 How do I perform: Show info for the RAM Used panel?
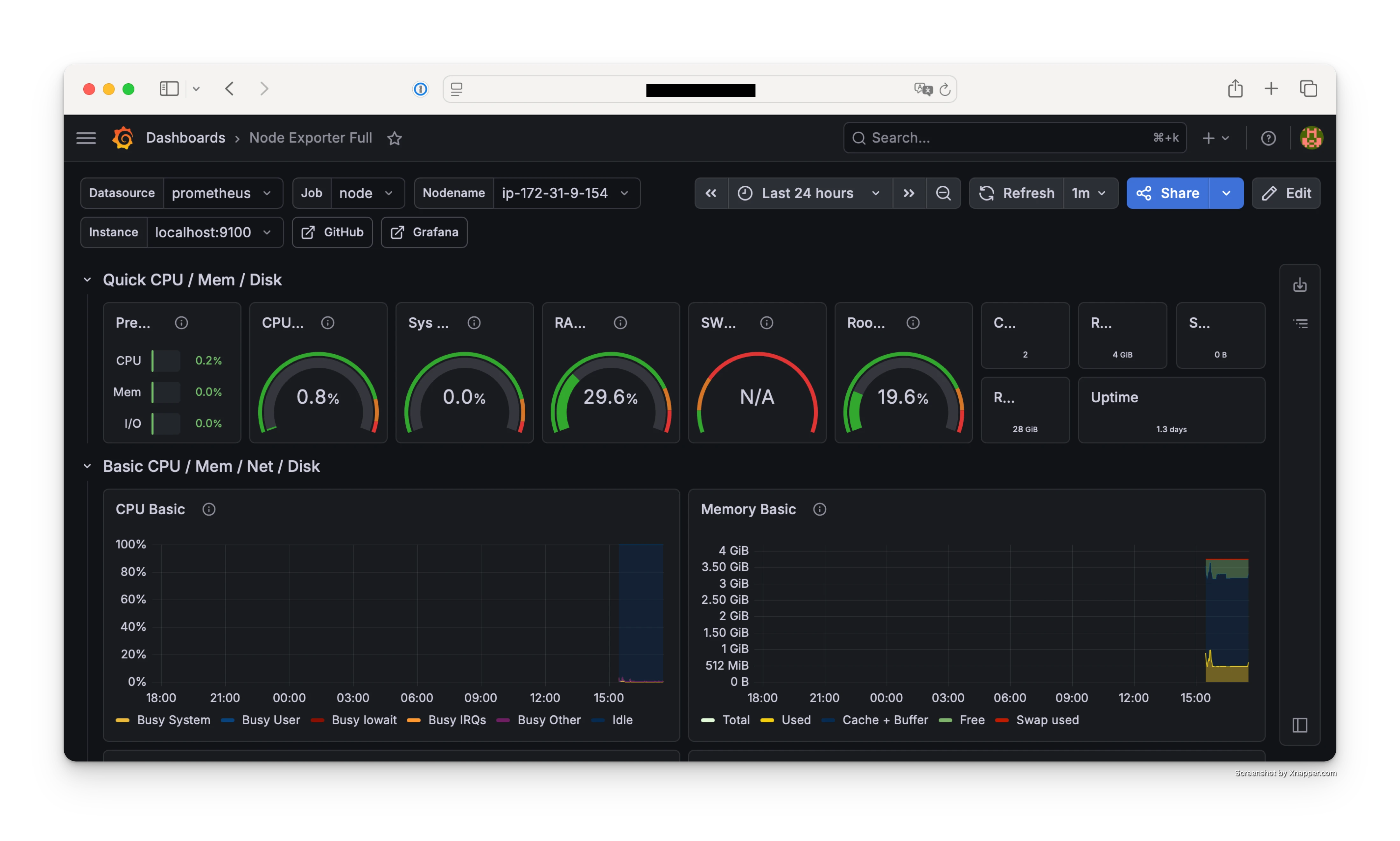[620, 323]
